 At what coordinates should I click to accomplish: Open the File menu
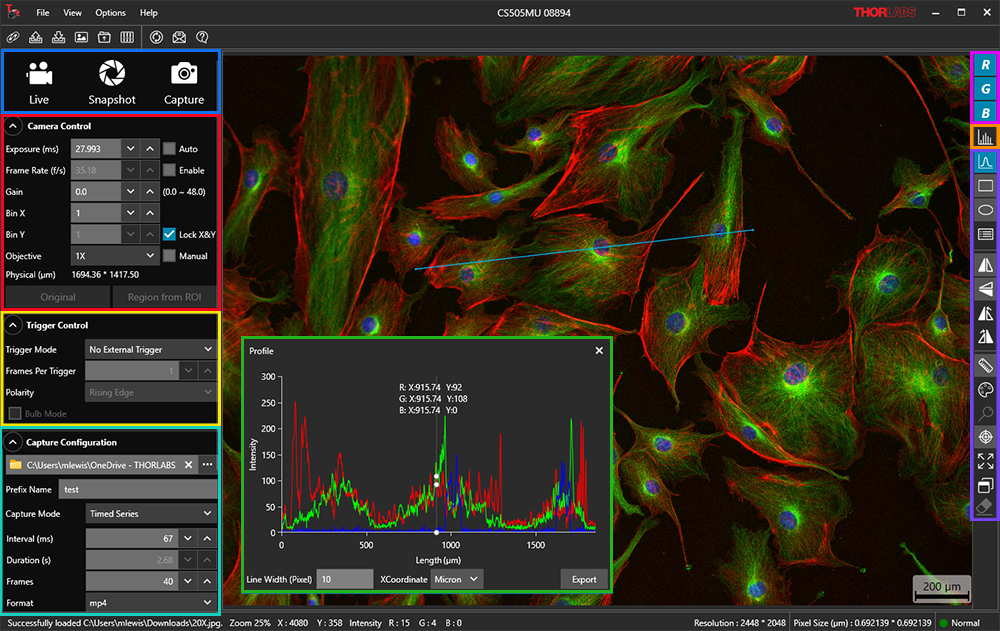[43, 13]
